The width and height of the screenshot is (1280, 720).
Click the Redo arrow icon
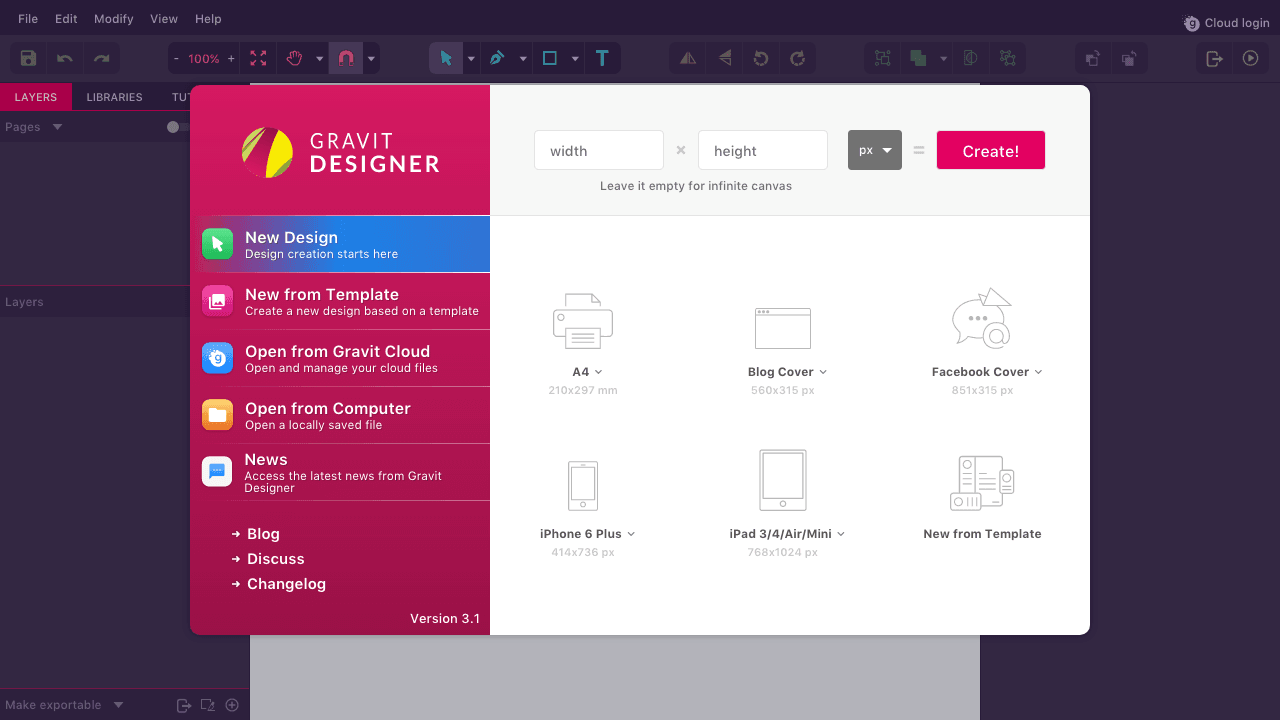click(101, 59)
